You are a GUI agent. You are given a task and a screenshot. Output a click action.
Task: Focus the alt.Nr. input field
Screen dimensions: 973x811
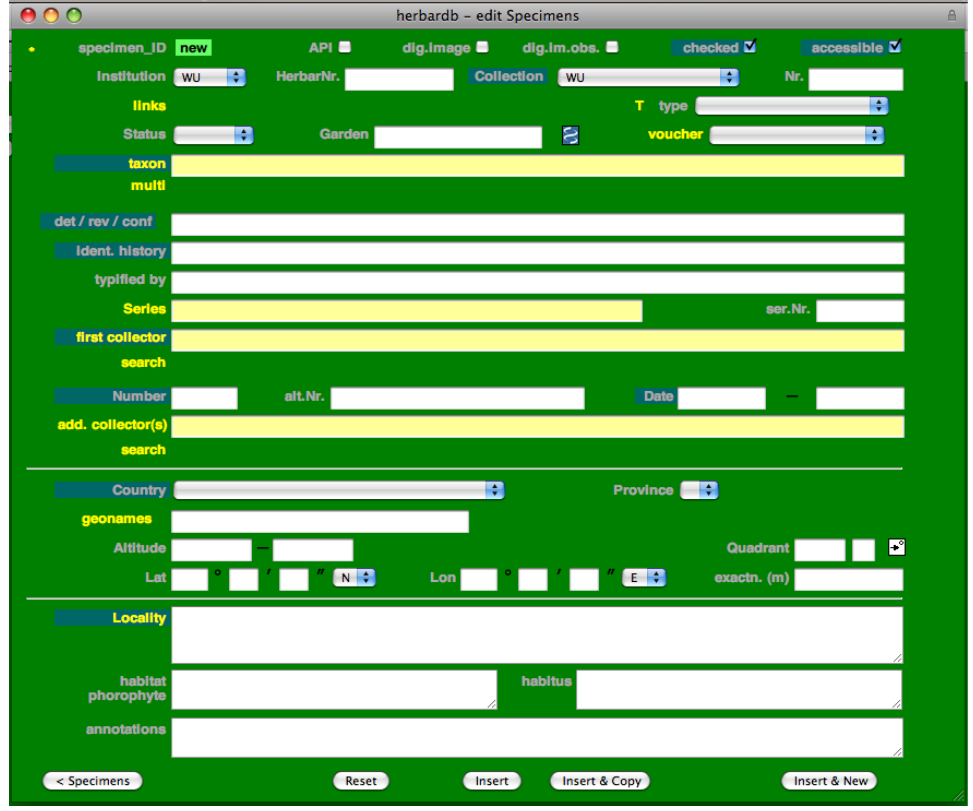click(x=457, y=398)
